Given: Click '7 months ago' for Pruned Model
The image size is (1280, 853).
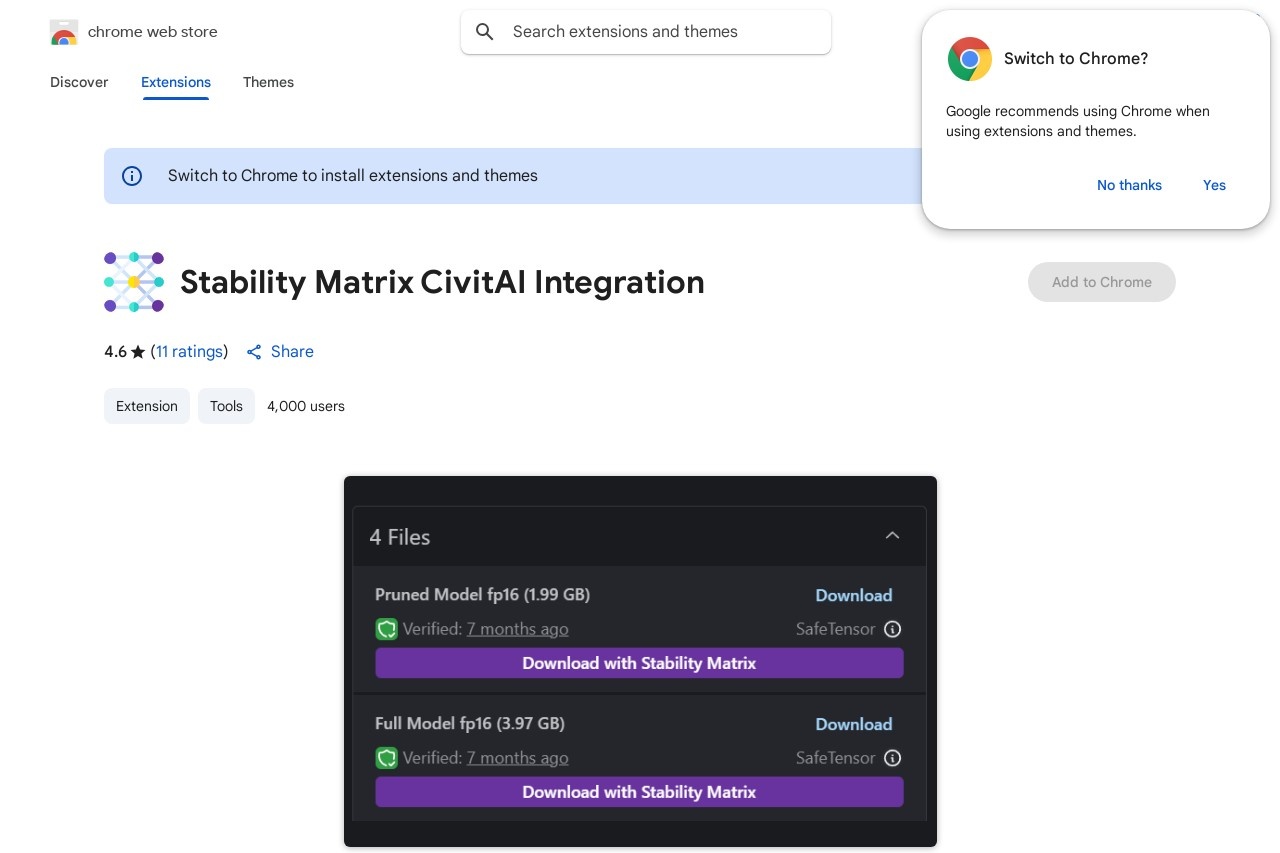Looking at the screenshot, I should [517, 629].
